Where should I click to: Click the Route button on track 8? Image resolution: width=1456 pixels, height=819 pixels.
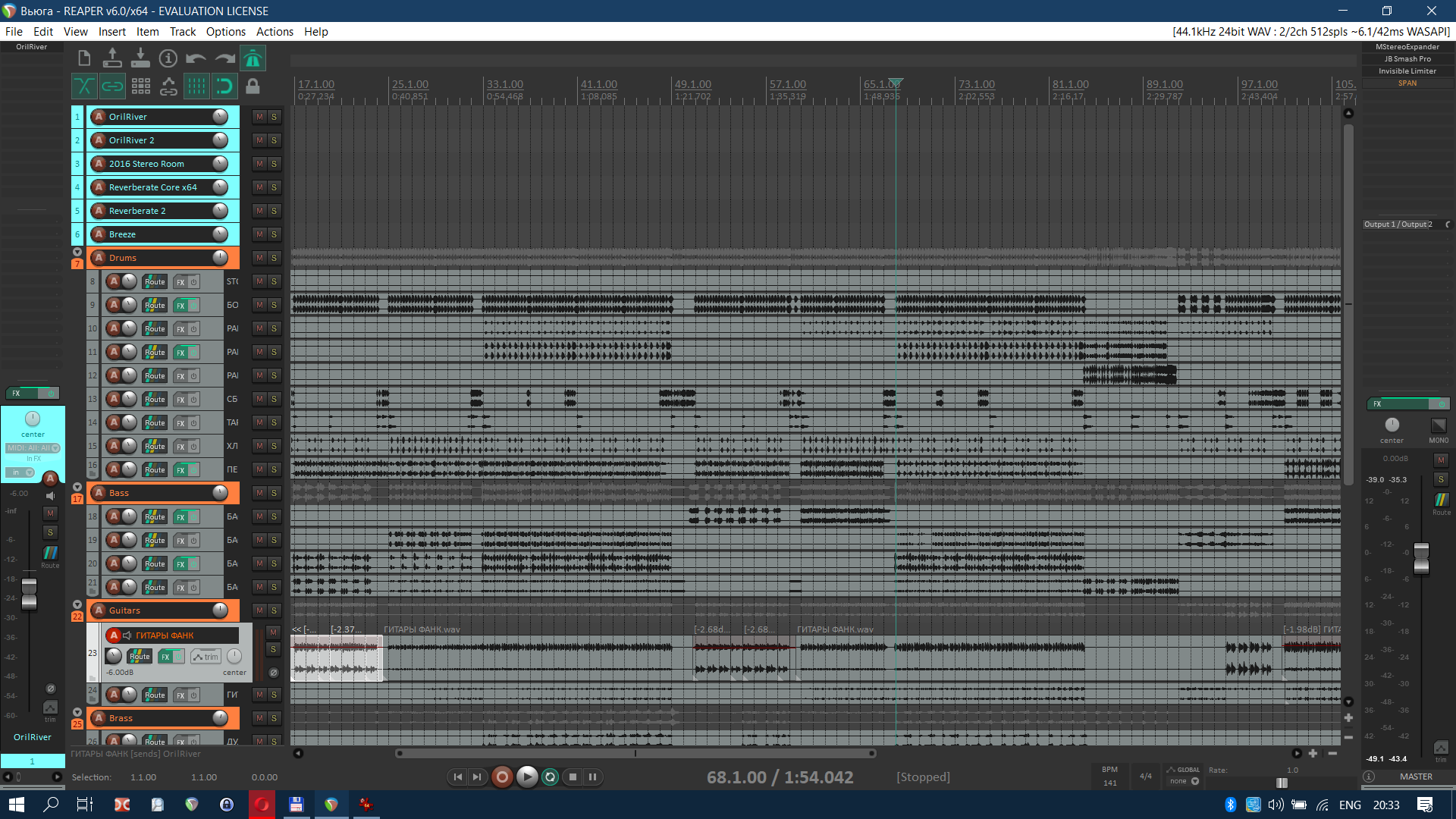[155, 281]
